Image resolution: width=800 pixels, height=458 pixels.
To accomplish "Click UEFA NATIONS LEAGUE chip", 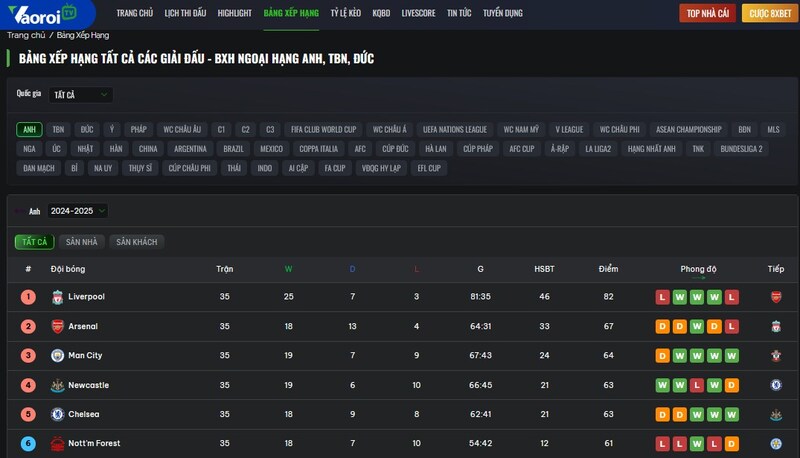I will 455,130.
